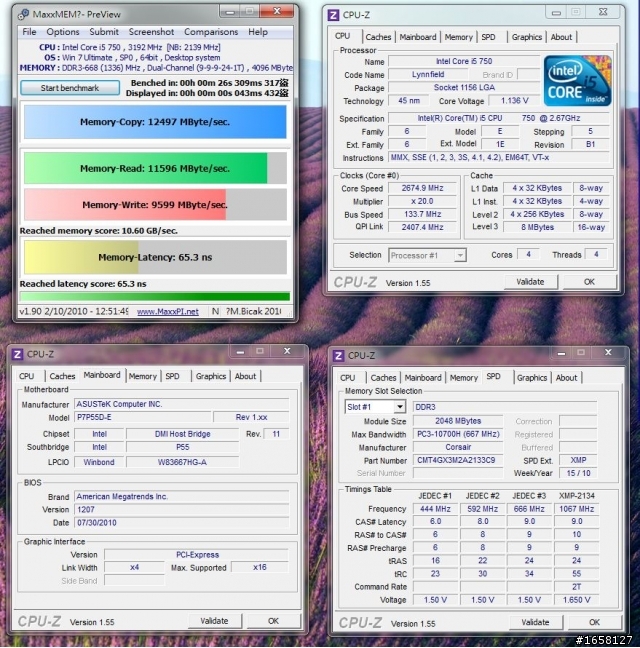The height and width of the screenshot is (648, 640).
Task: Open the File menu in MaxxMEM
Action: click(x=29, y=32)
